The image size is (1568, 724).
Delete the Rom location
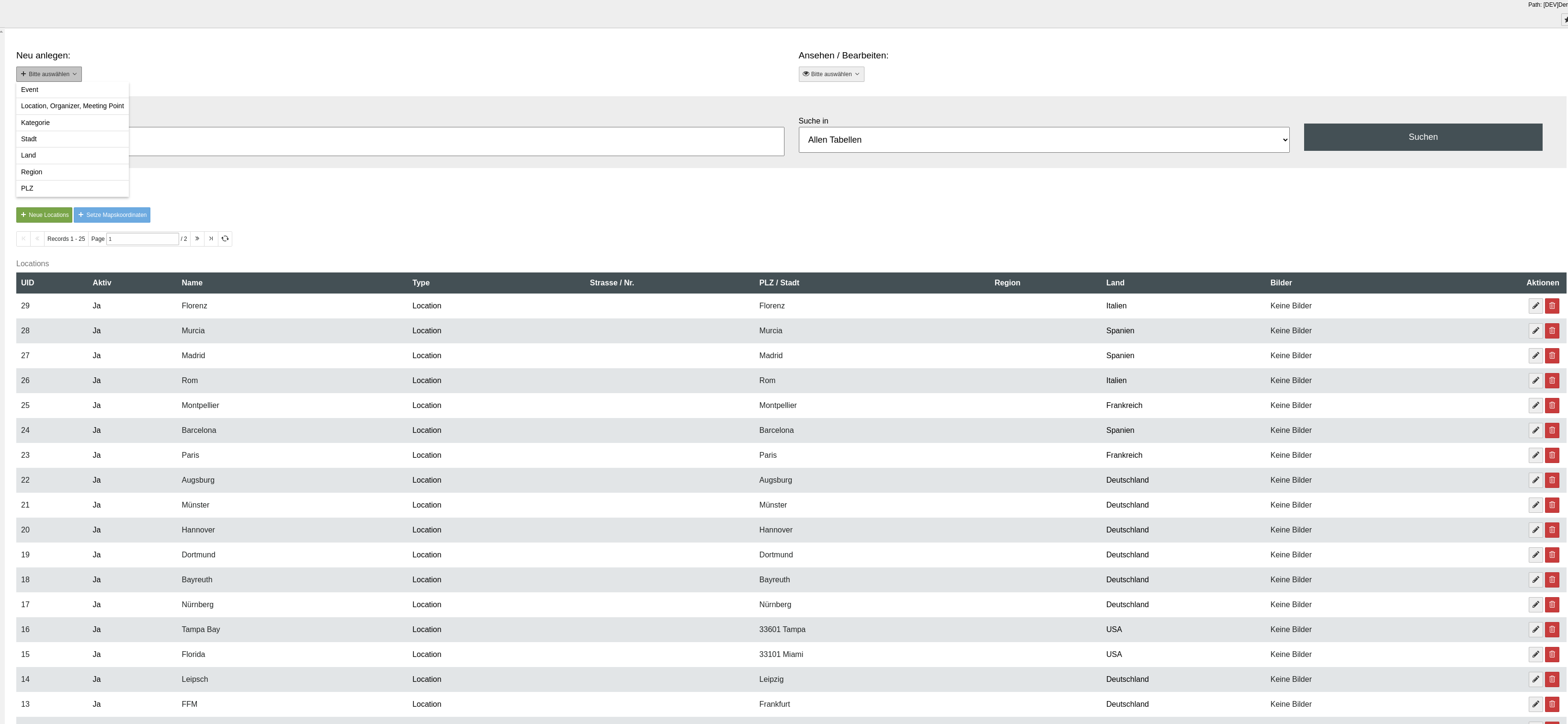(1552, 381)
